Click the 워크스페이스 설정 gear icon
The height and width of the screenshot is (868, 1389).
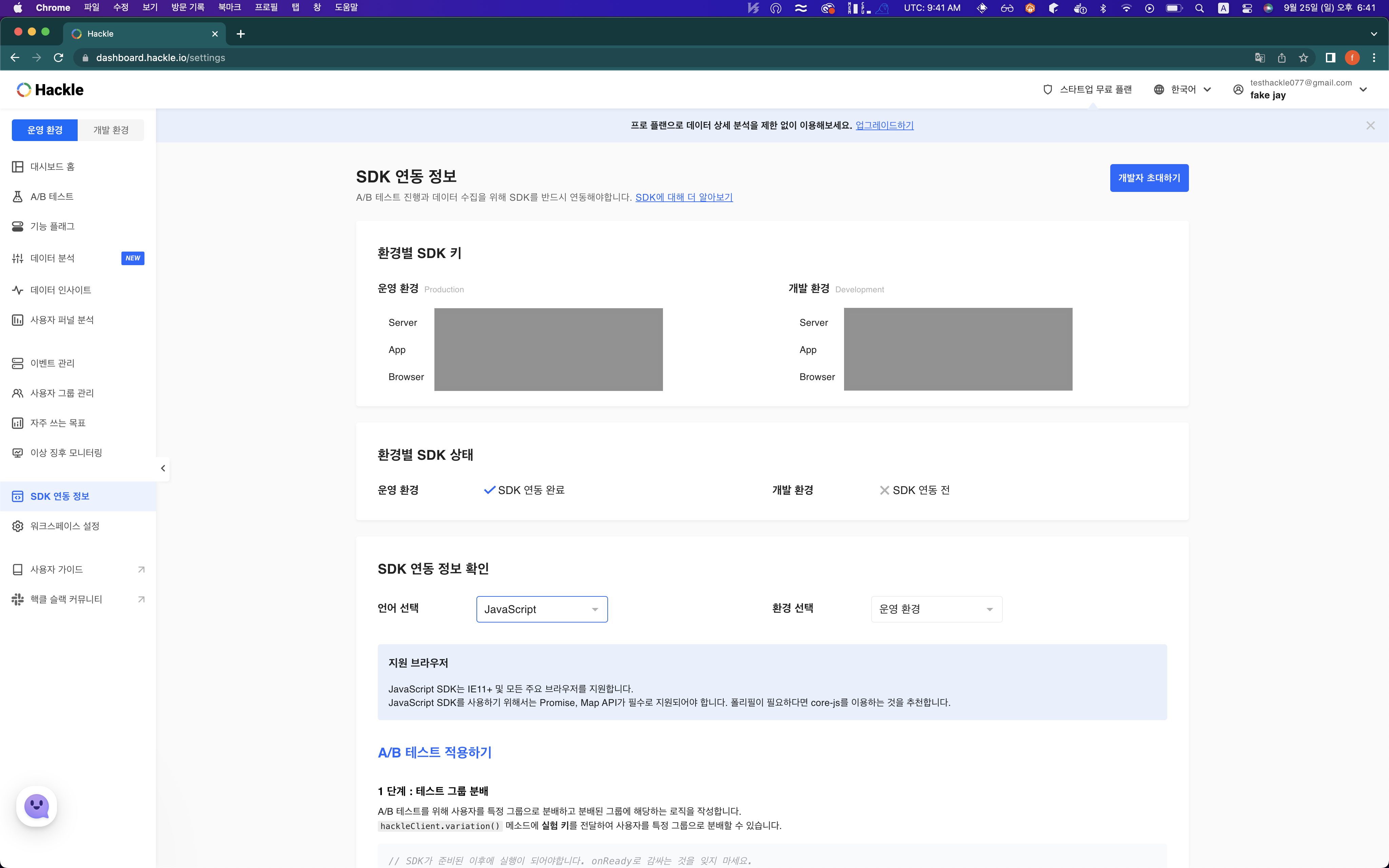[18, 526]
